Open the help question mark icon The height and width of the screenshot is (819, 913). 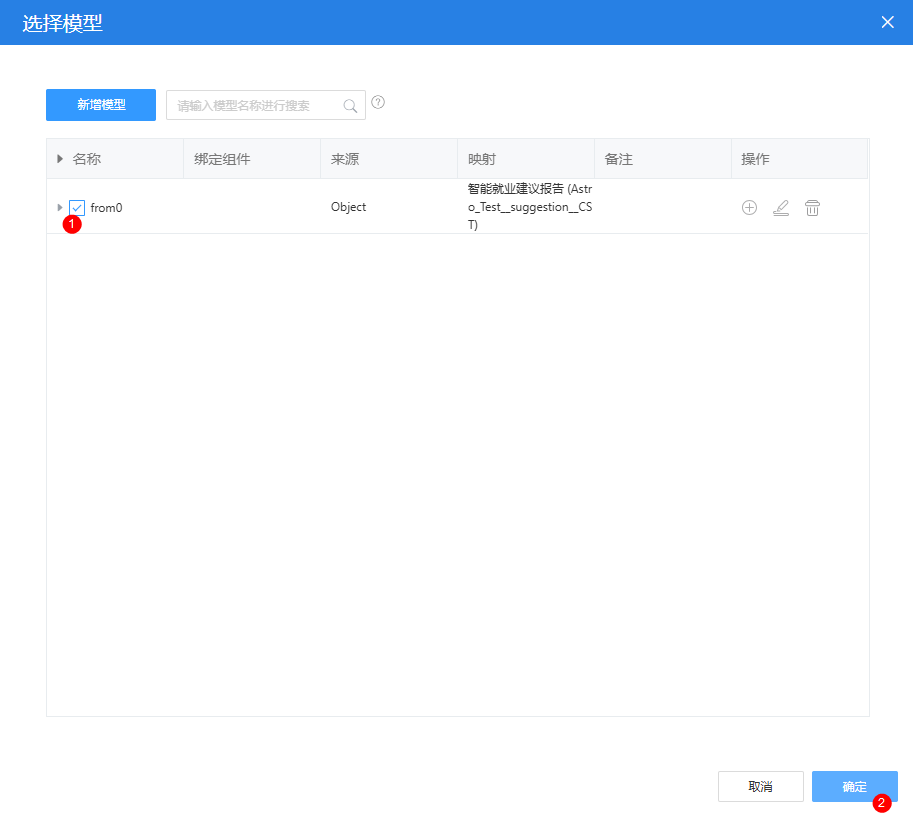pos(378,102)
